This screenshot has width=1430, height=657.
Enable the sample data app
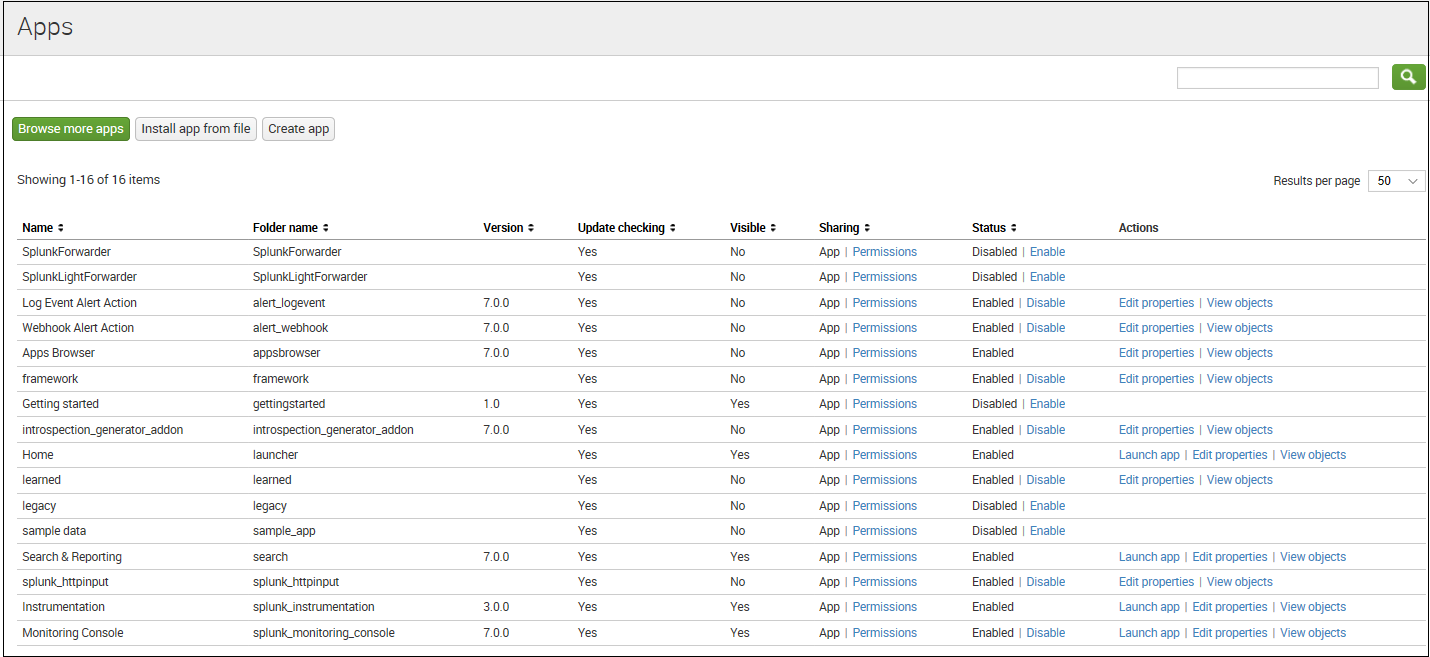coord(1047,531)
